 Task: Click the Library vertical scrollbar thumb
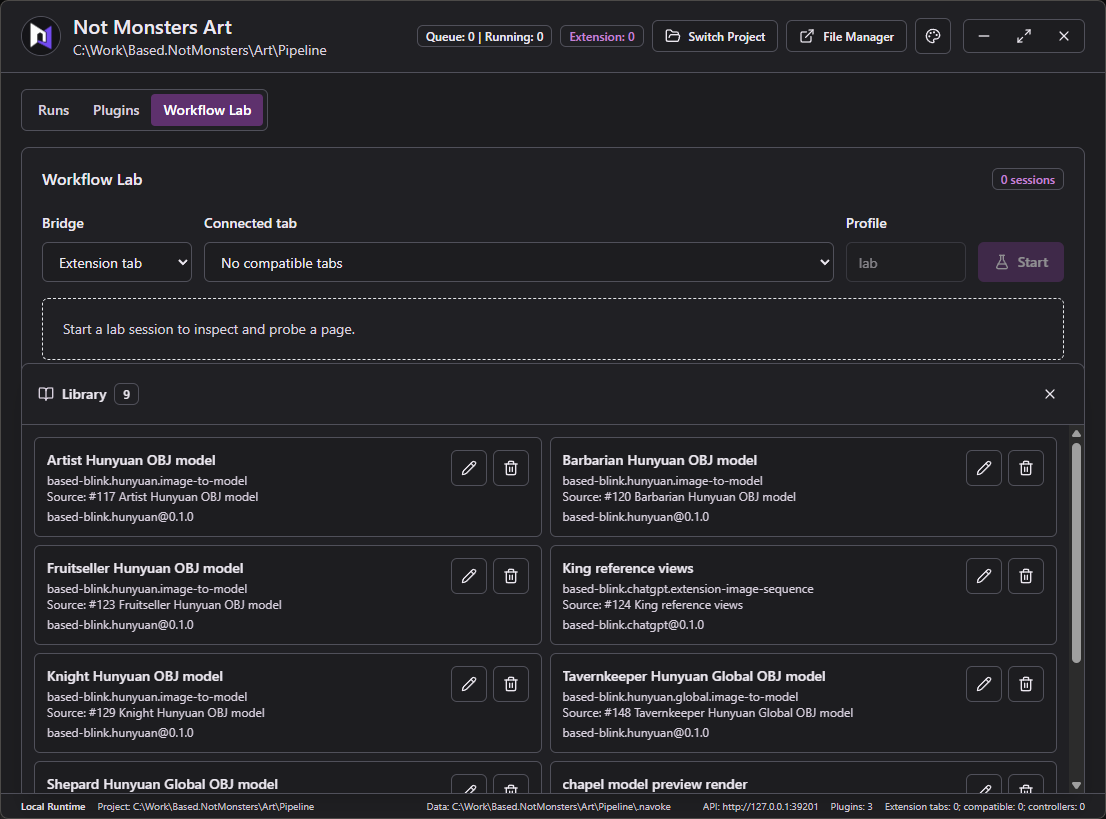pos(1076,552)
